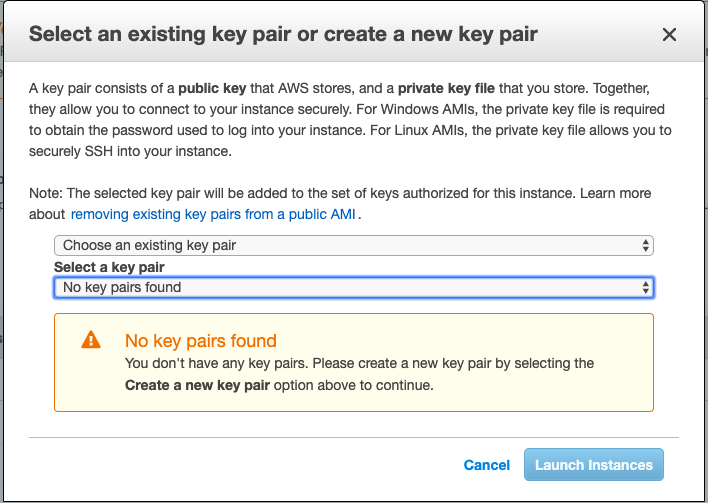Click the bold 'private key file' text

pos(446,88)
